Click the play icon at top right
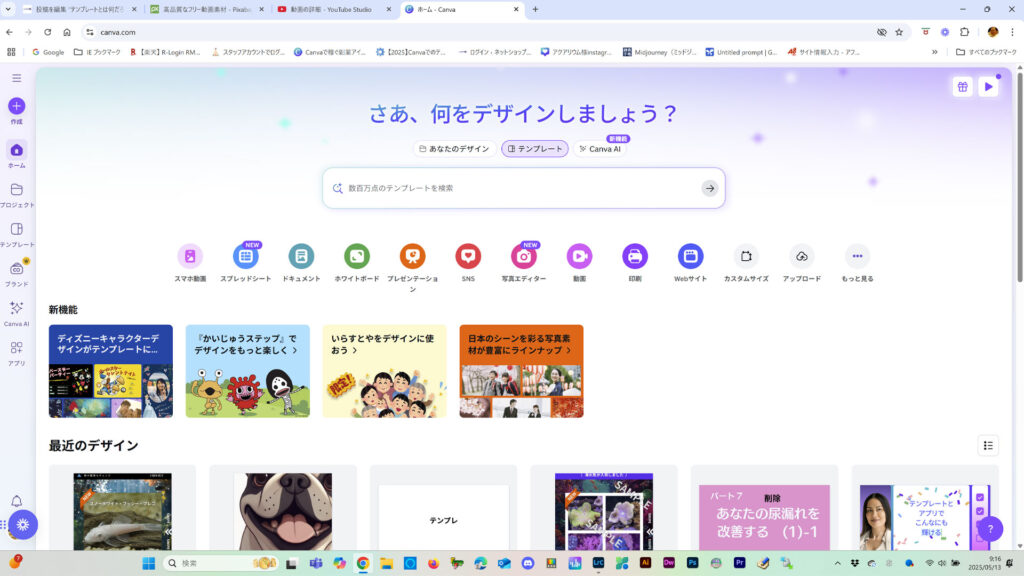This screenshot has width=1024, height=576. pyautogui.click(x=989, y=87)
